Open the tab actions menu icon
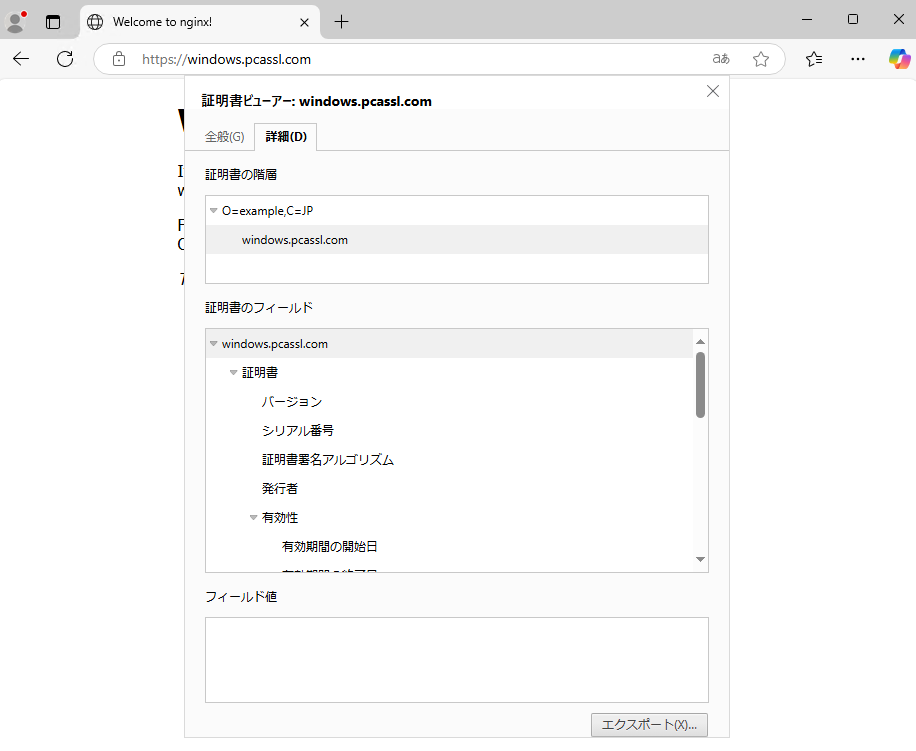 pyautogui.click(x=53, y=22)
